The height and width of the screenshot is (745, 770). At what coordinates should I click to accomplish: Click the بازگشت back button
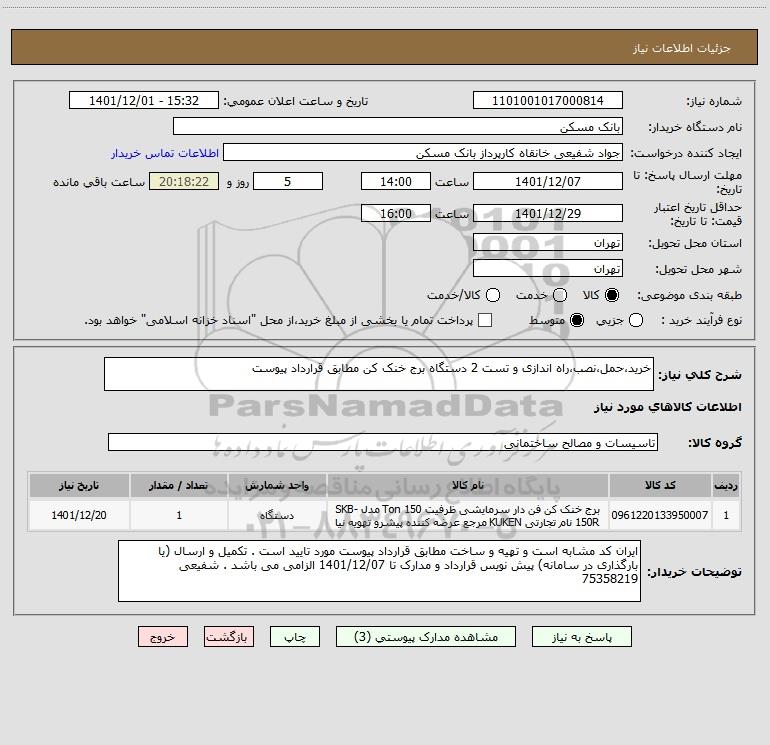[x=229, y=637]
